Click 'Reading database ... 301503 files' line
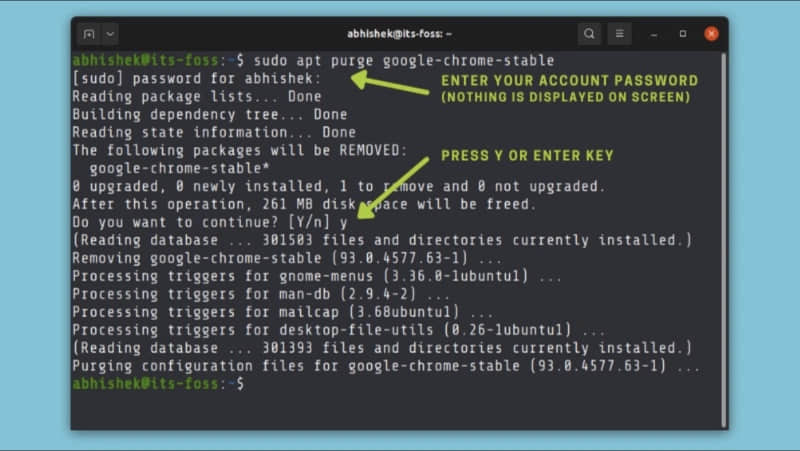The height and width of the screenshot is (451, 800). tap(383, 240)
